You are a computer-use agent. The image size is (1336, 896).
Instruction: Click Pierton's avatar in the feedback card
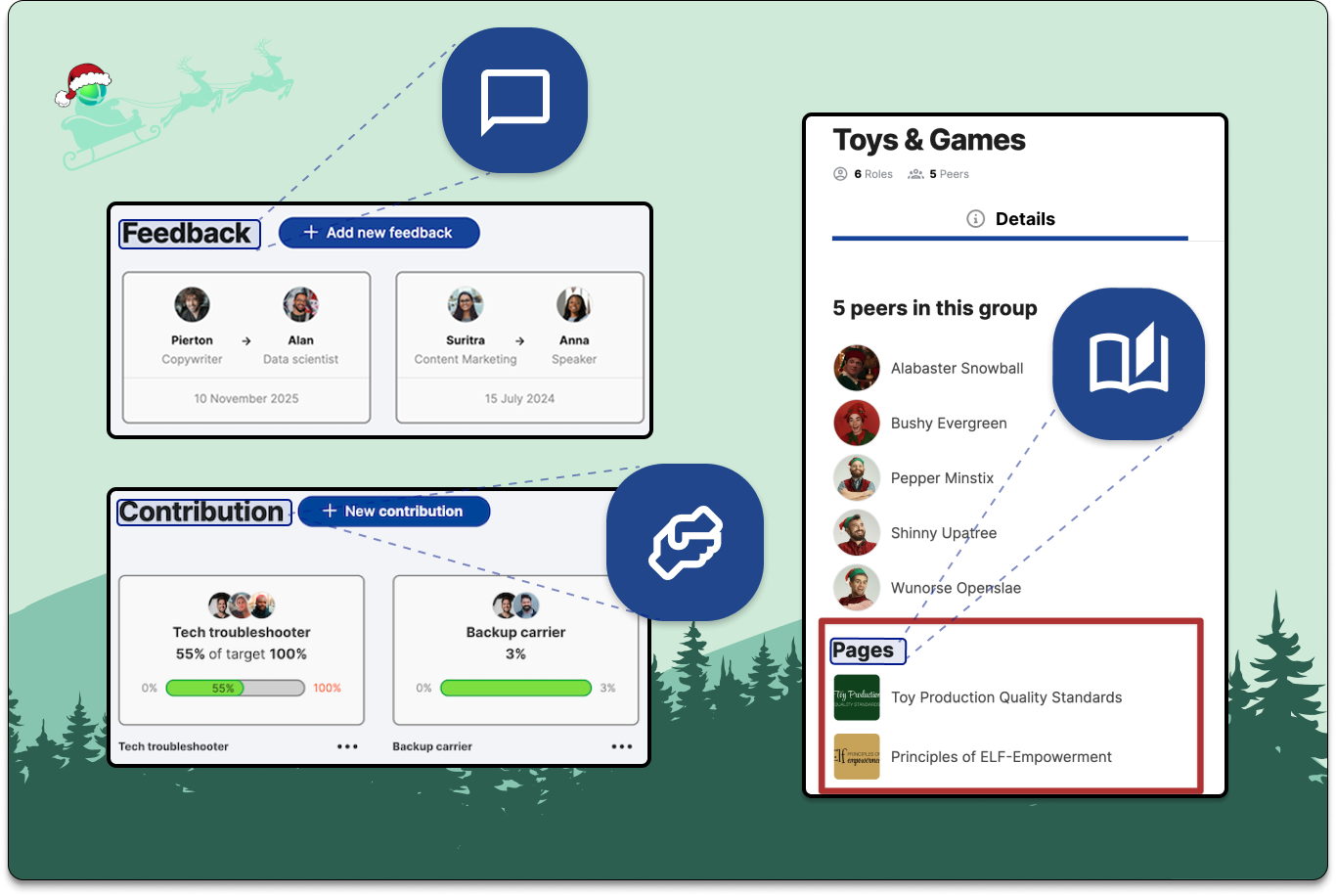click(x=192, y=303)
